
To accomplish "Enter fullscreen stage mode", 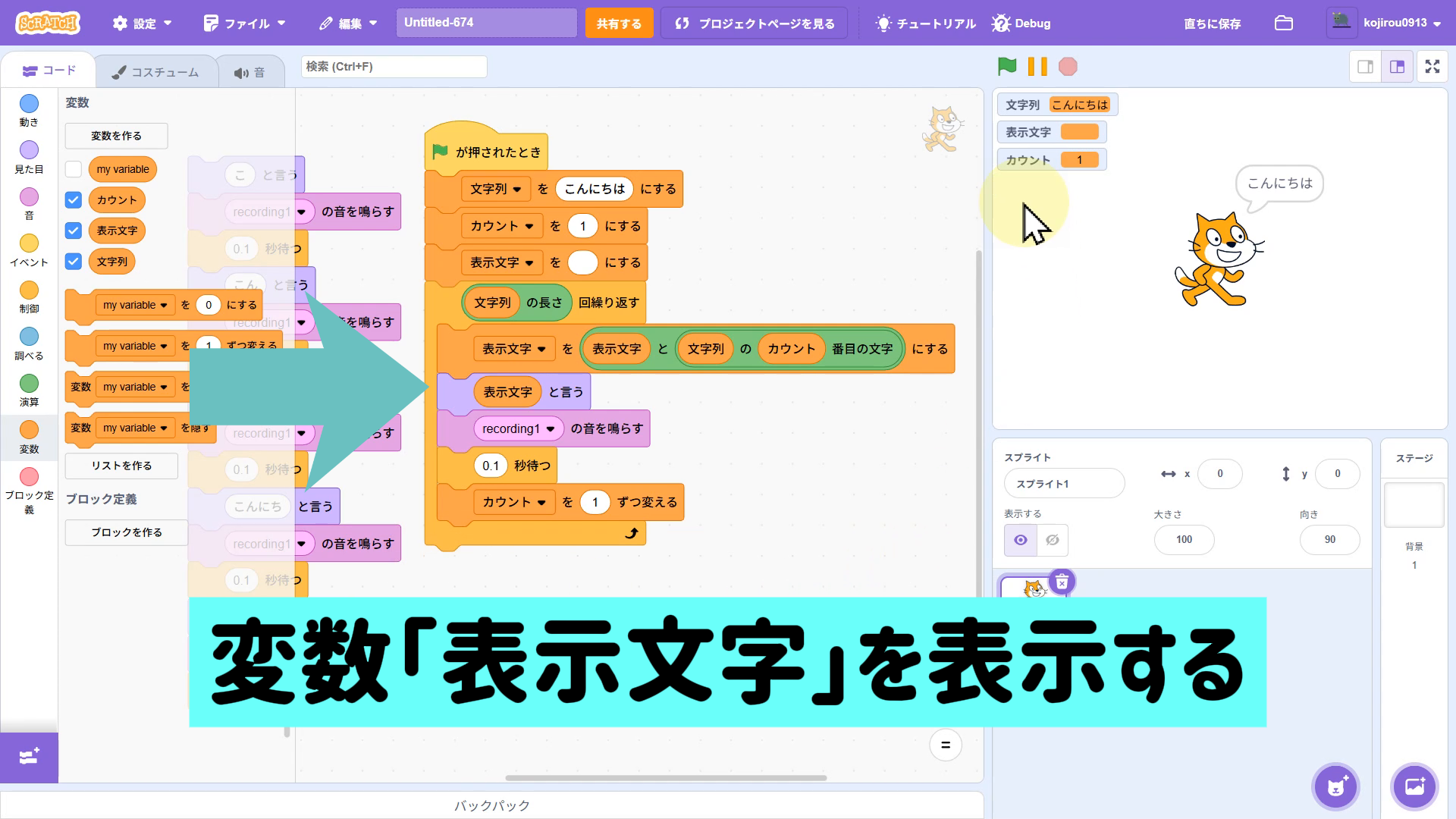I will coord(1432,67).
